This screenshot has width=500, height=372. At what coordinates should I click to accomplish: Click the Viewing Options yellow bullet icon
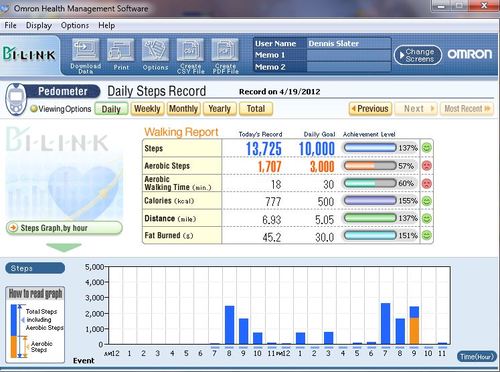tap(33, 109)
